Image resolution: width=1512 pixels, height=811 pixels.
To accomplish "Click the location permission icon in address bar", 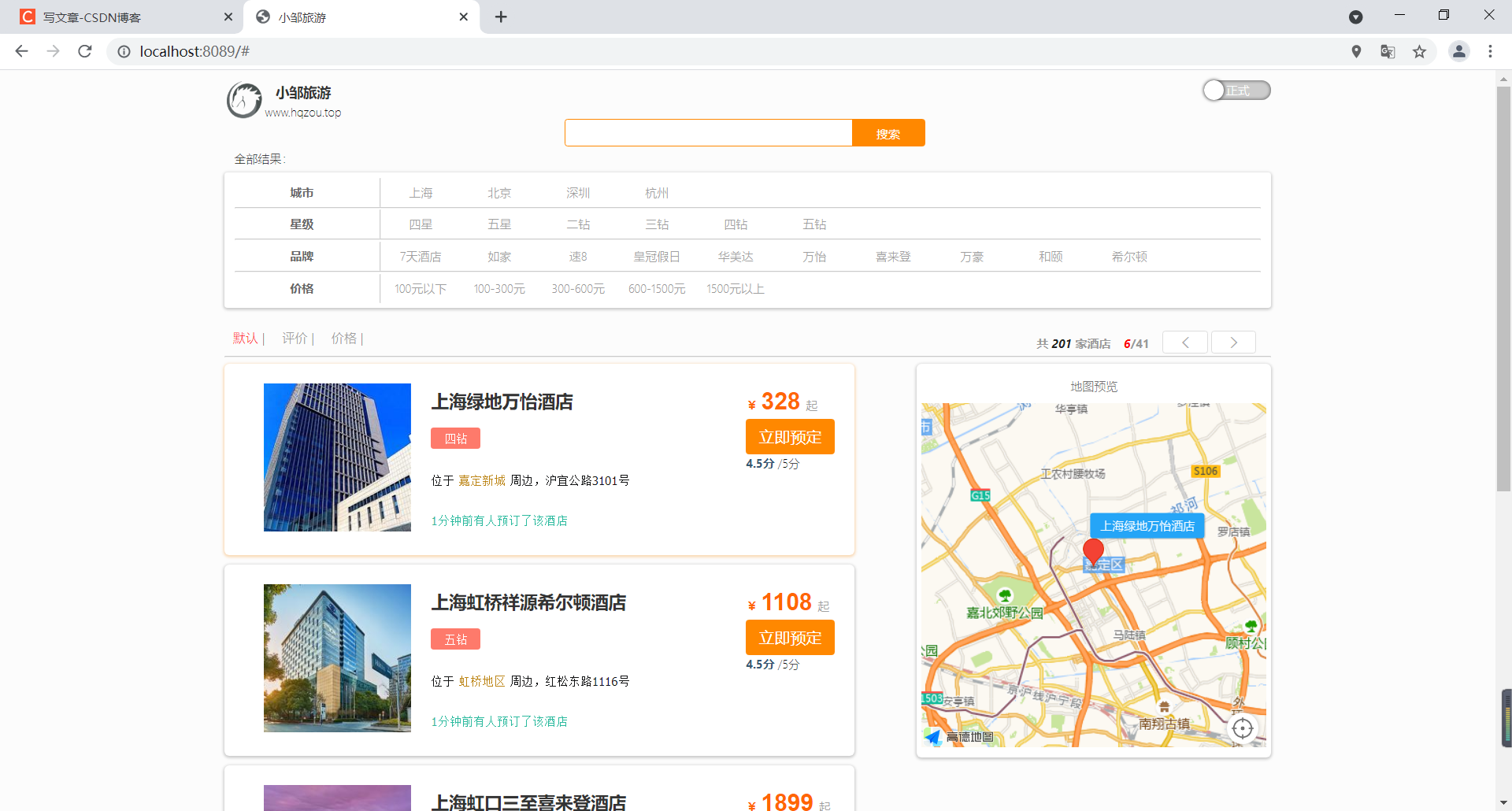I will pyautogui.click(x=1356, y=51).
